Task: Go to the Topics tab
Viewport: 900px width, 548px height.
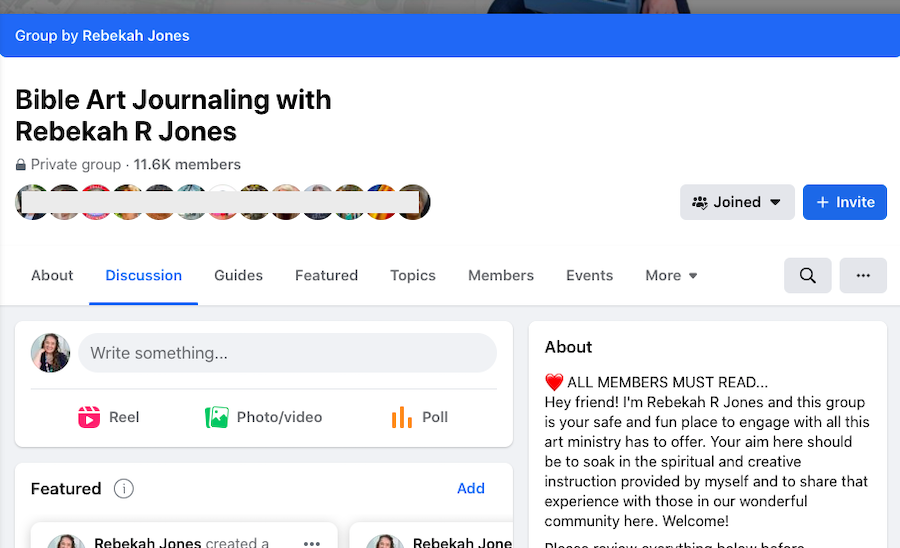Action: [413, 275]
